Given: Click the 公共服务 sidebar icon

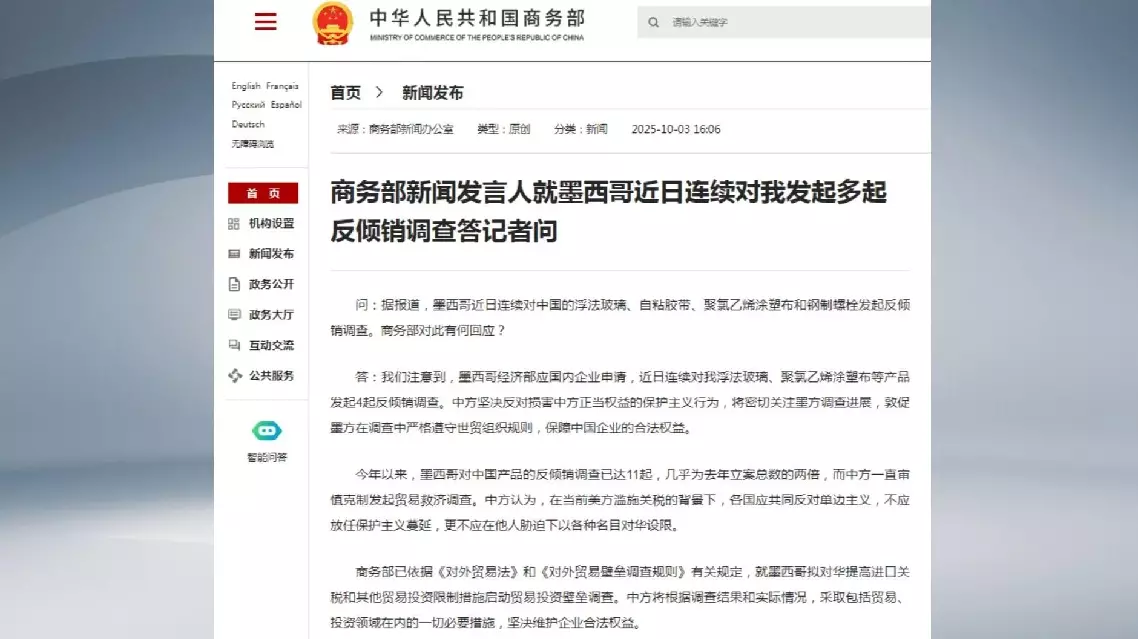Looking at the screenshot, I should click(x=234, y=376).
